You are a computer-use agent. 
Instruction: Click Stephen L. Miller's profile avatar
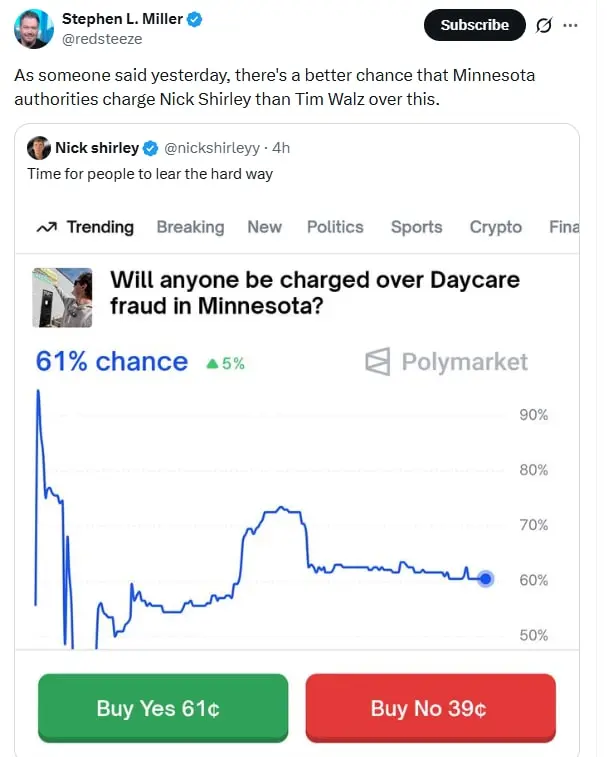click(x=34, y=28)
